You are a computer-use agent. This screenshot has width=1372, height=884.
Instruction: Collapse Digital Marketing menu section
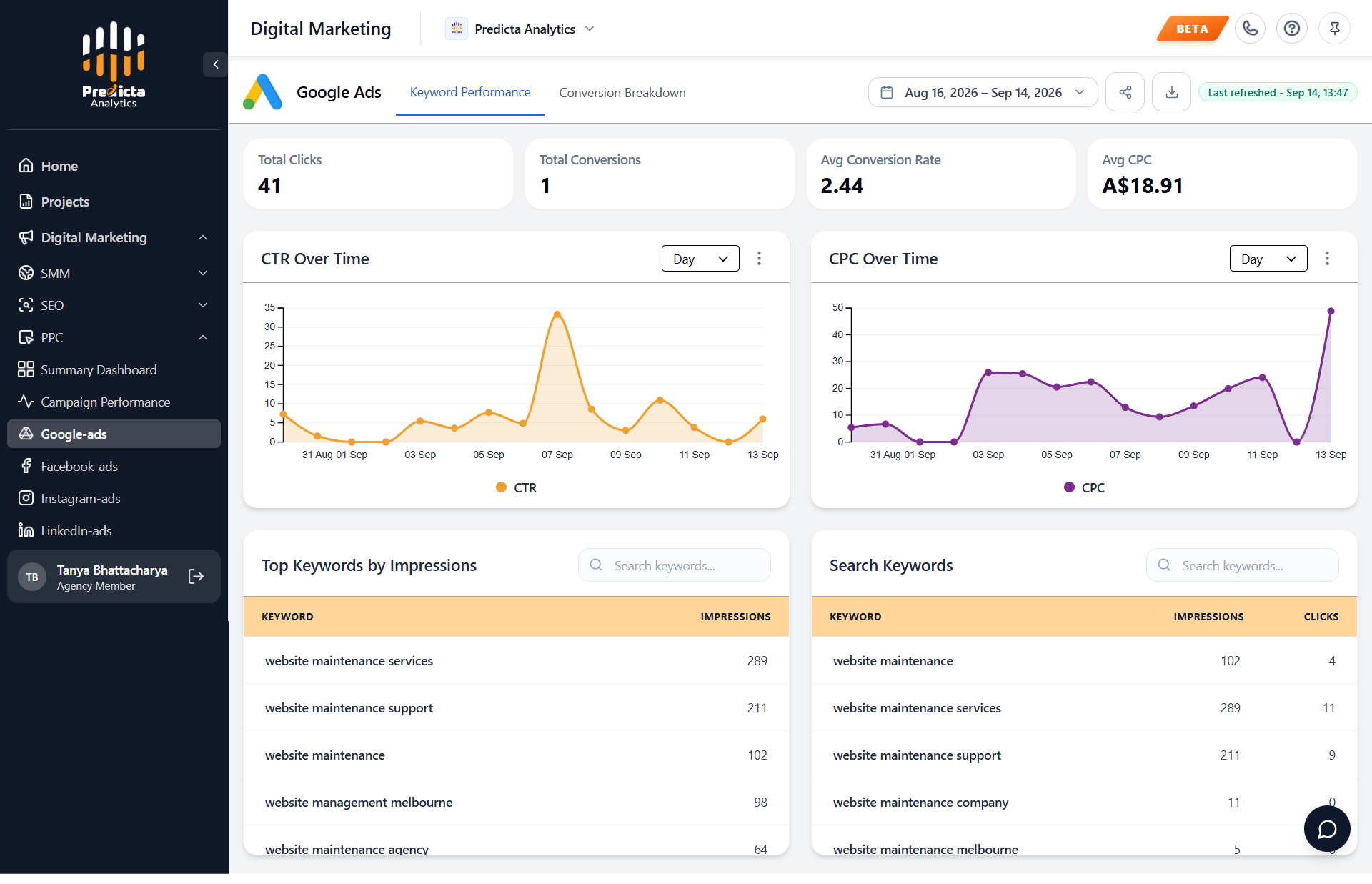[114, 237]
